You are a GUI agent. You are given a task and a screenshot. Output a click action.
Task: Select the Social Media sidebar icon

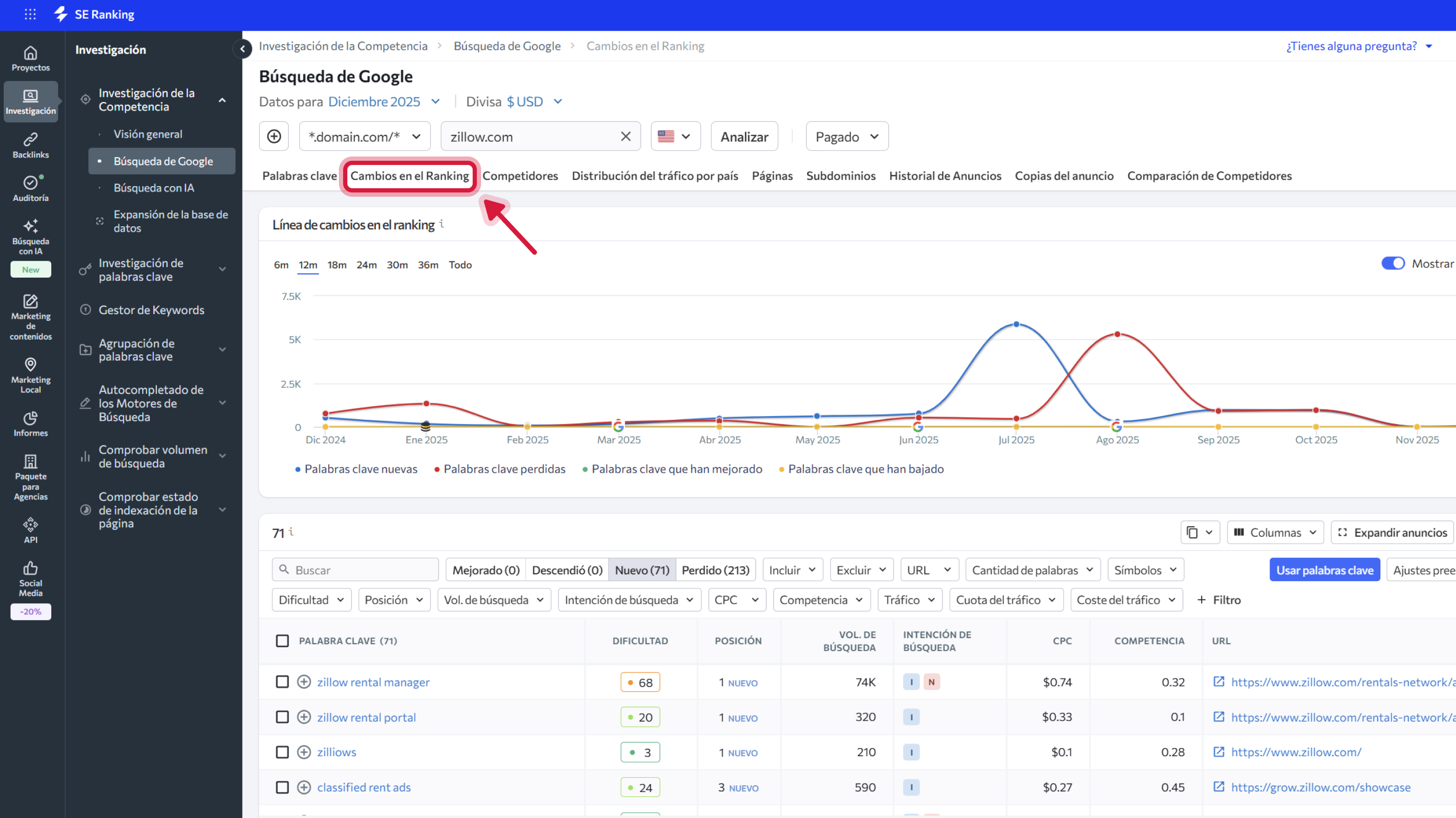click(31, 575)
